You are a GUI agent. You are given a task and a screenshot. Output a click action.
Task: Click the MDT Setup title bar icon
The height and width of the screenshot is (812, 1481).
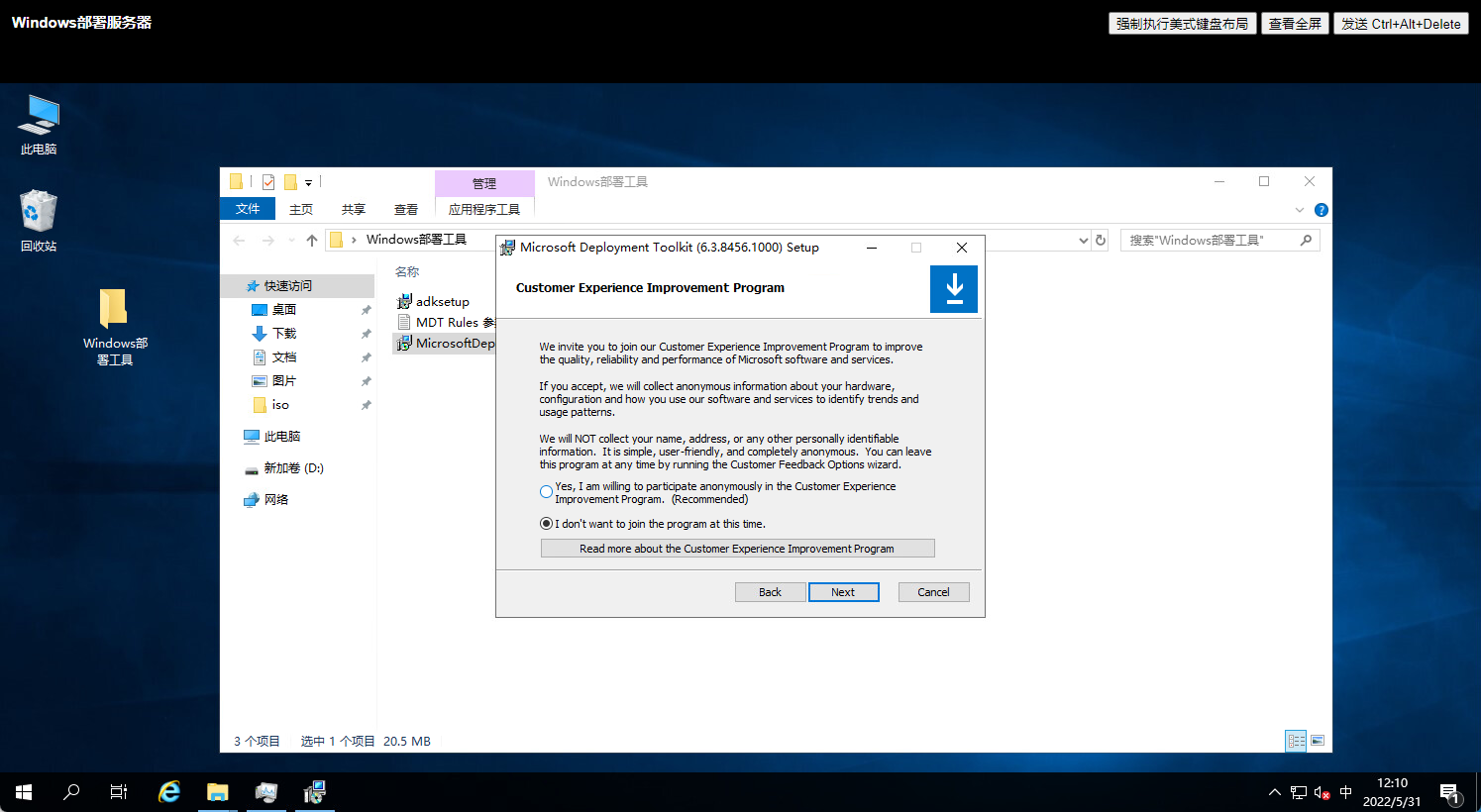click(x=507, y=248)
